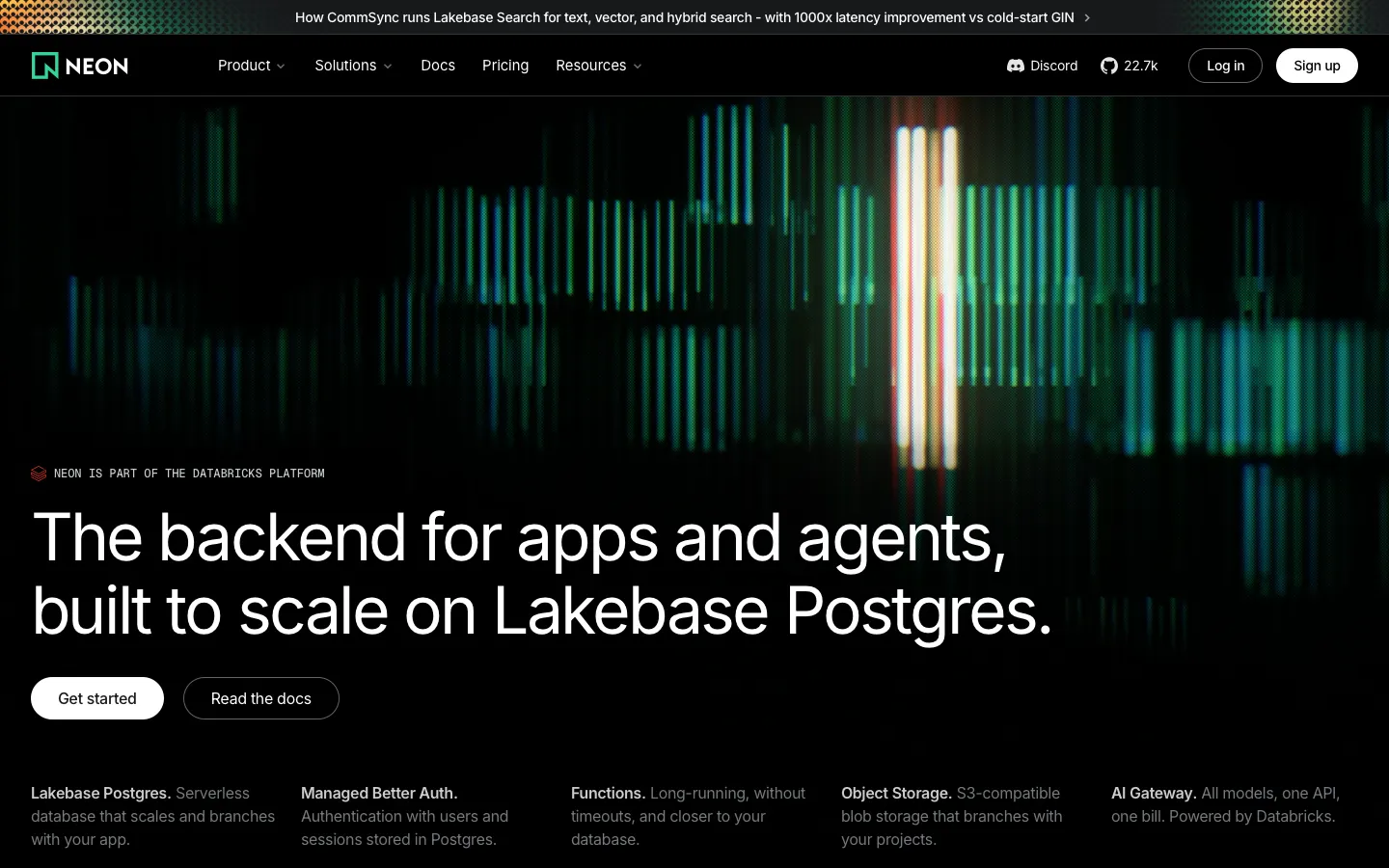This screenshot has height=868, width=1389.
Task: Click the Sign up button
Action: [1317, 66]
